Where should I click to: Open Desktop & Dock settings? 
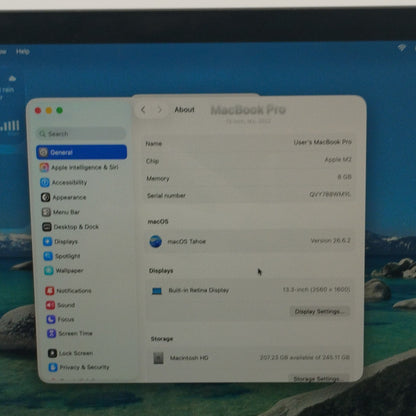pyautogui.click(x=70, y=227)
